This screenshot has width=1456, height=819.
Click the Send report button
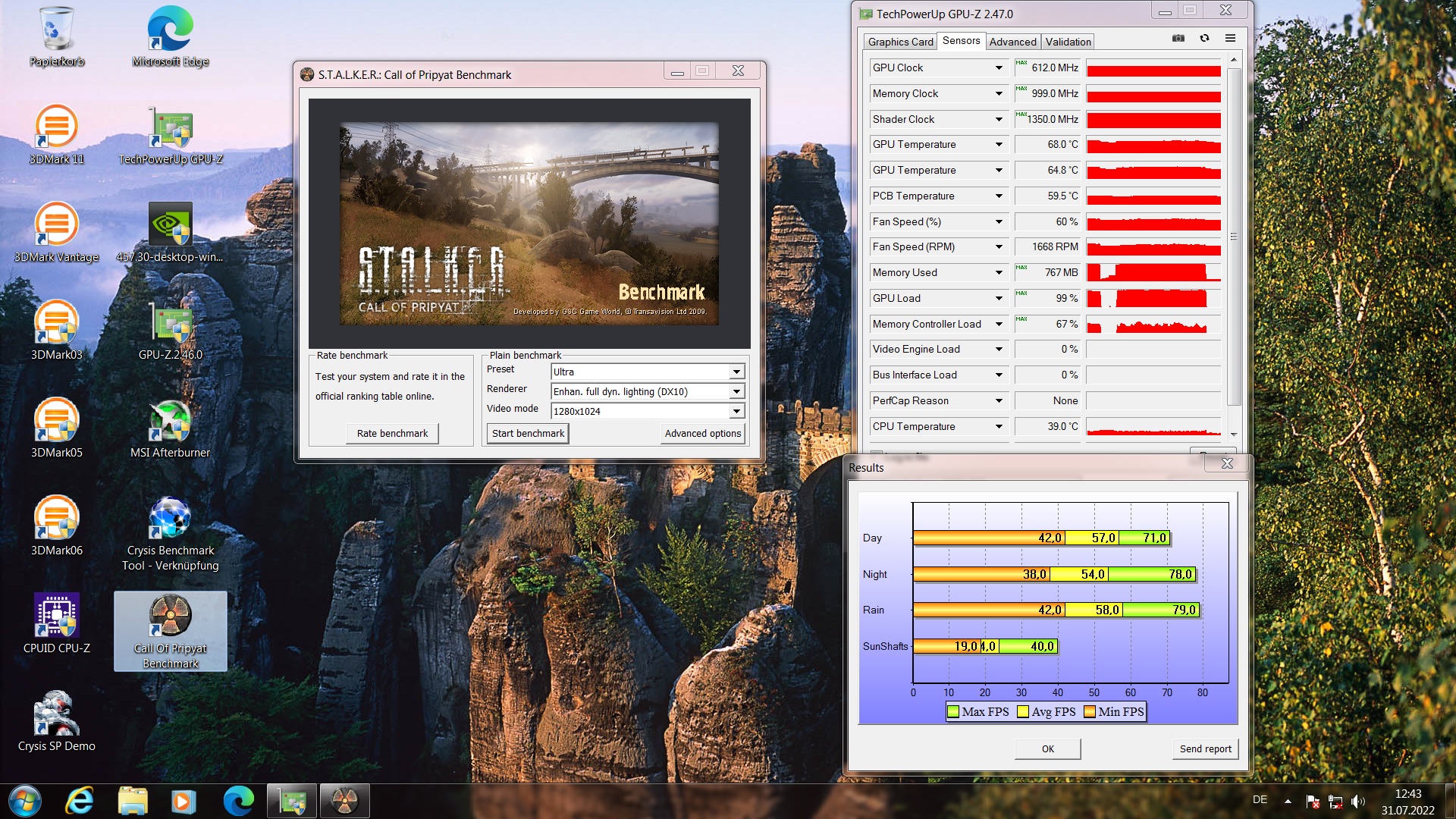point(1205,748)
